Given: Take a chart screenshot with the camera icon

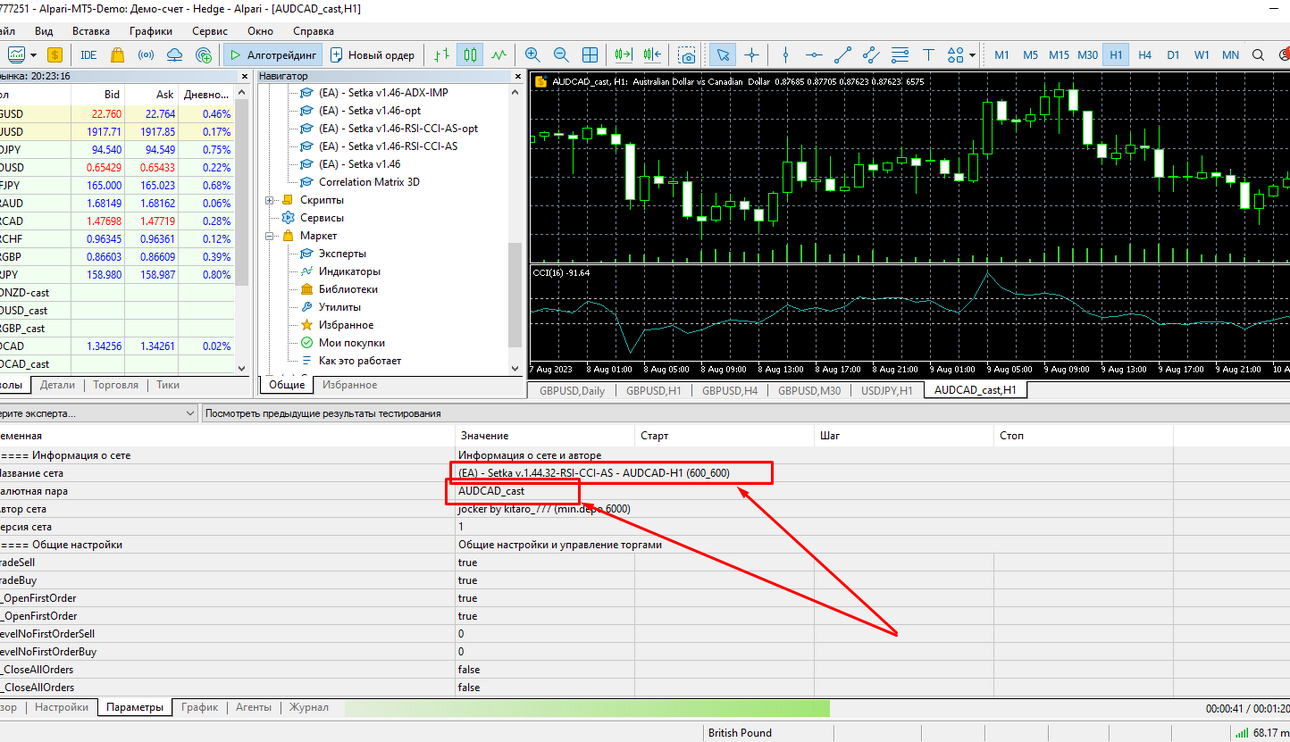Looking at the screenshot, I should click(x=687, y=55).
